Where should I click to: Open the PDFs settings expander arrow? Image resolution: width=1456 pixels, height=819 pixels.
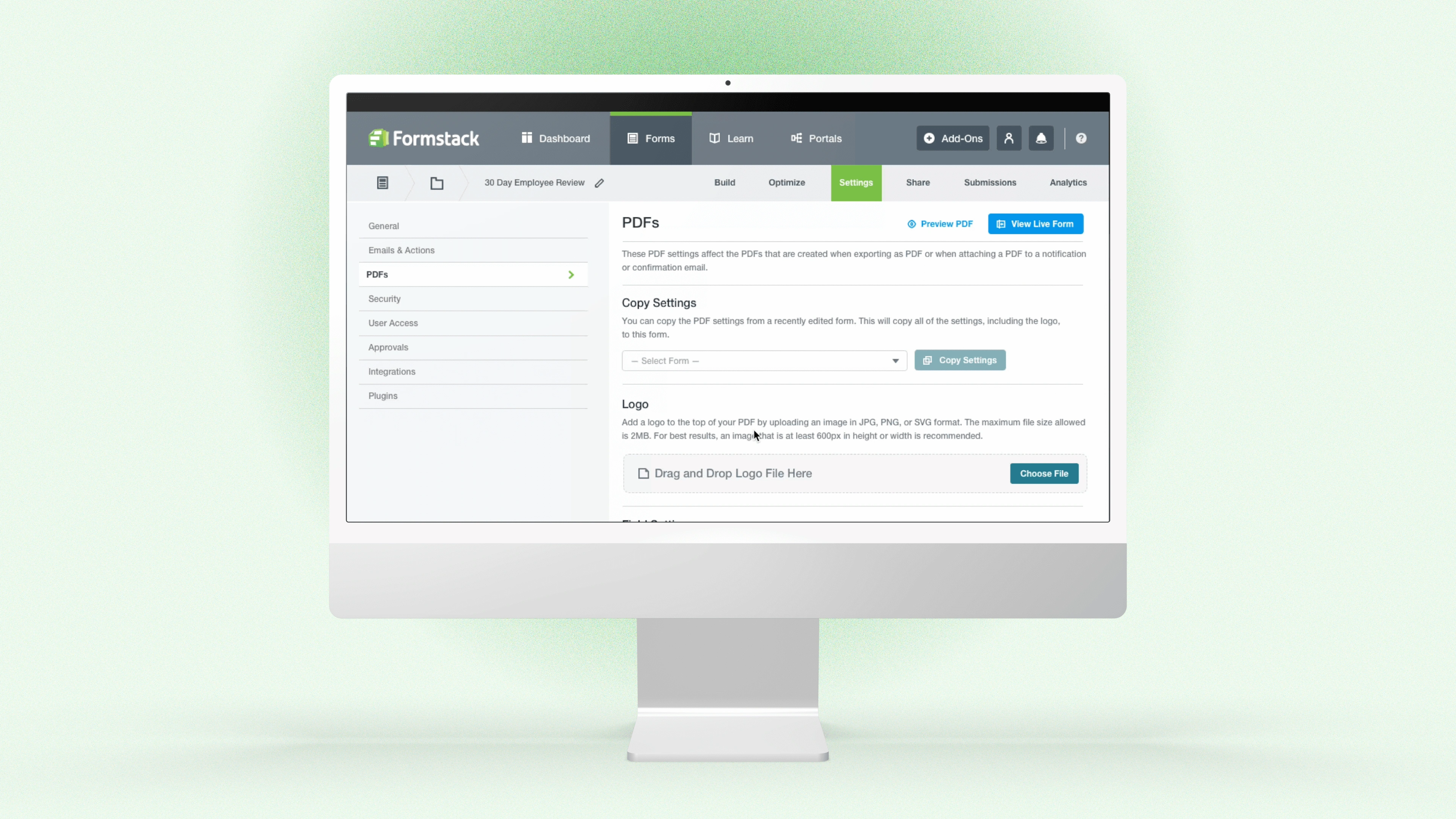pos(571,274)
